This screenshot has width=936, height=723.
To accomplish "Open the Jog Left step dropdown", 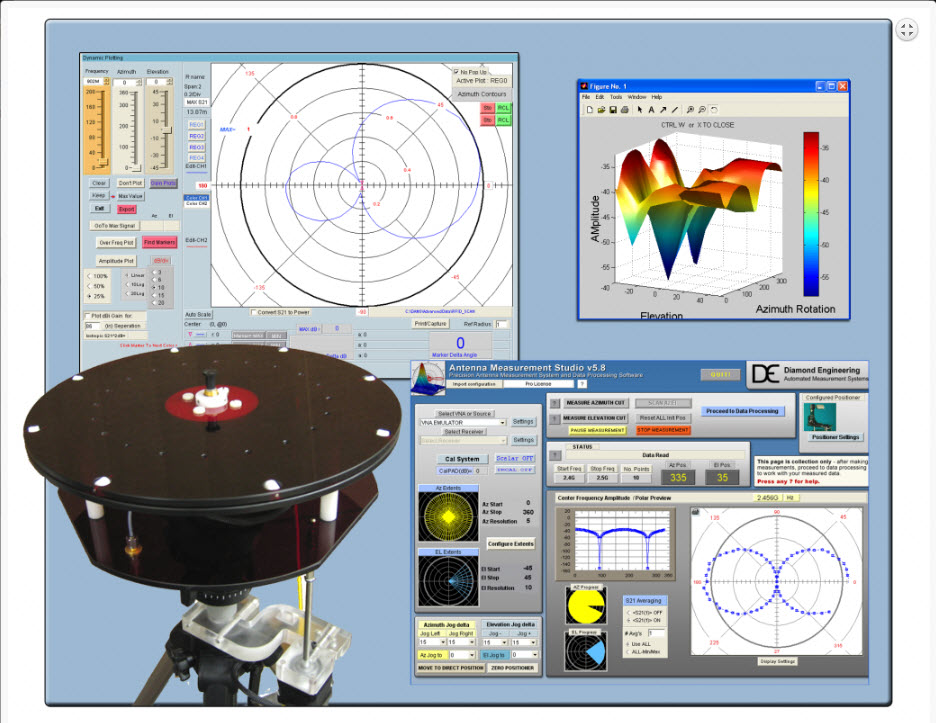I will (x=442, y=642).
